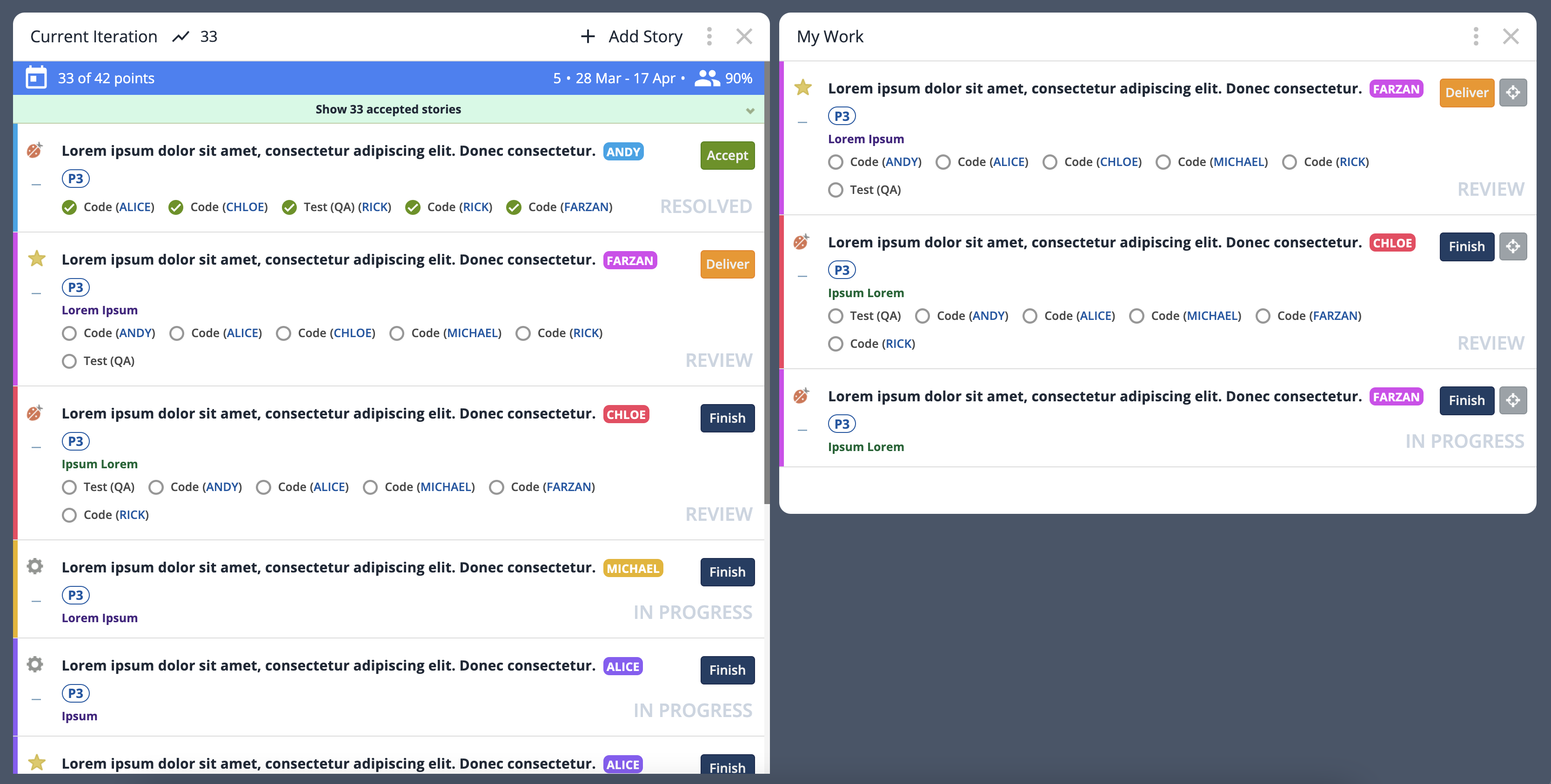Click the gear chore icon on Michael's story
1551x784 pixels.
tap(35, 566)
